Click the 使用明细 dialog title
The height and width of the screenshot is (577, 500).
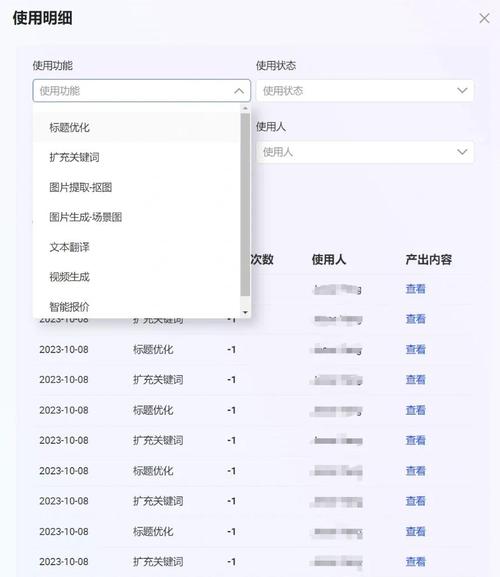pos(43,18)
